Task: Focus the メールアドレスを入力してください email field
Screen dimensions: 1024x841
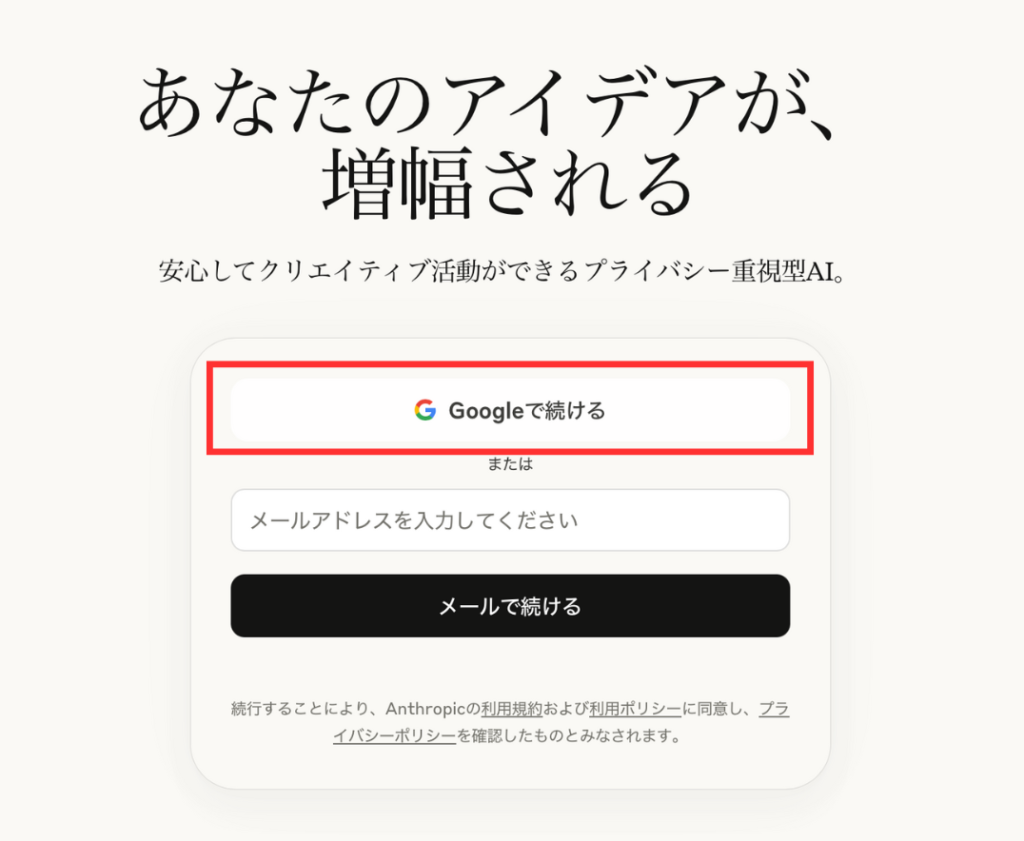Action: pos(510,520)
